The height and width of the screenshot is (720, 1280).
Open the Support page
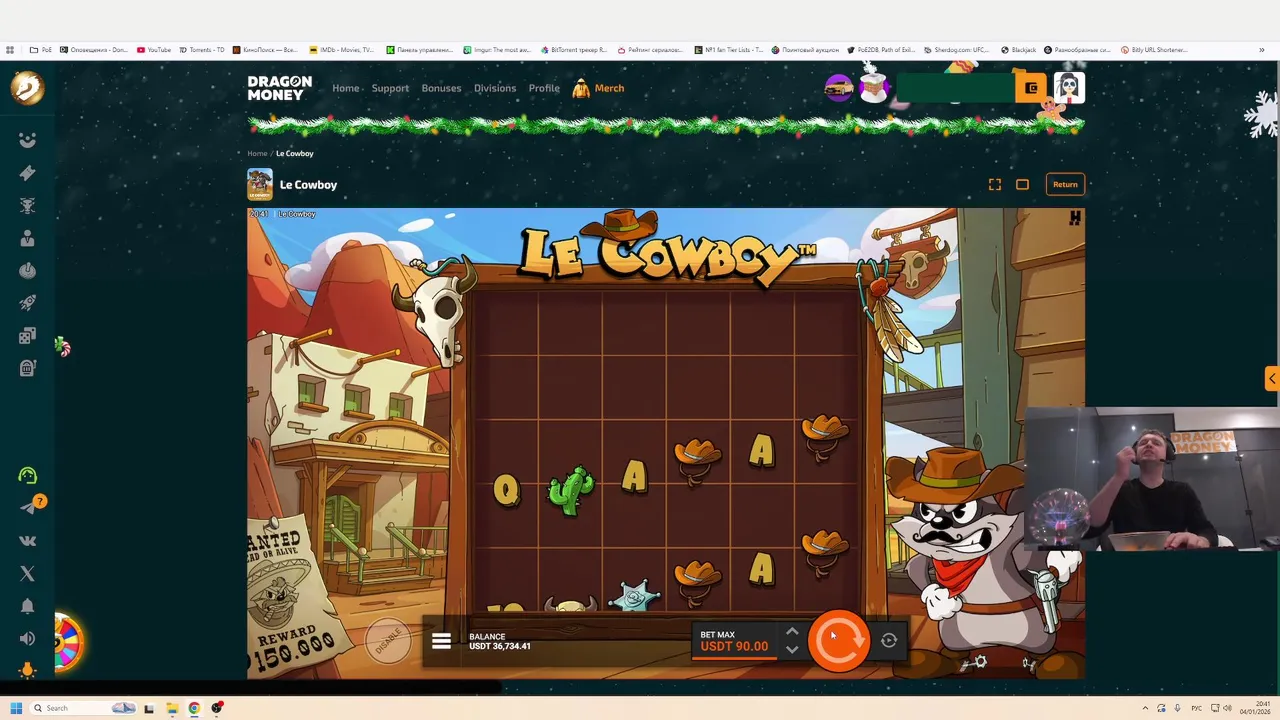(x=390, y=88)
